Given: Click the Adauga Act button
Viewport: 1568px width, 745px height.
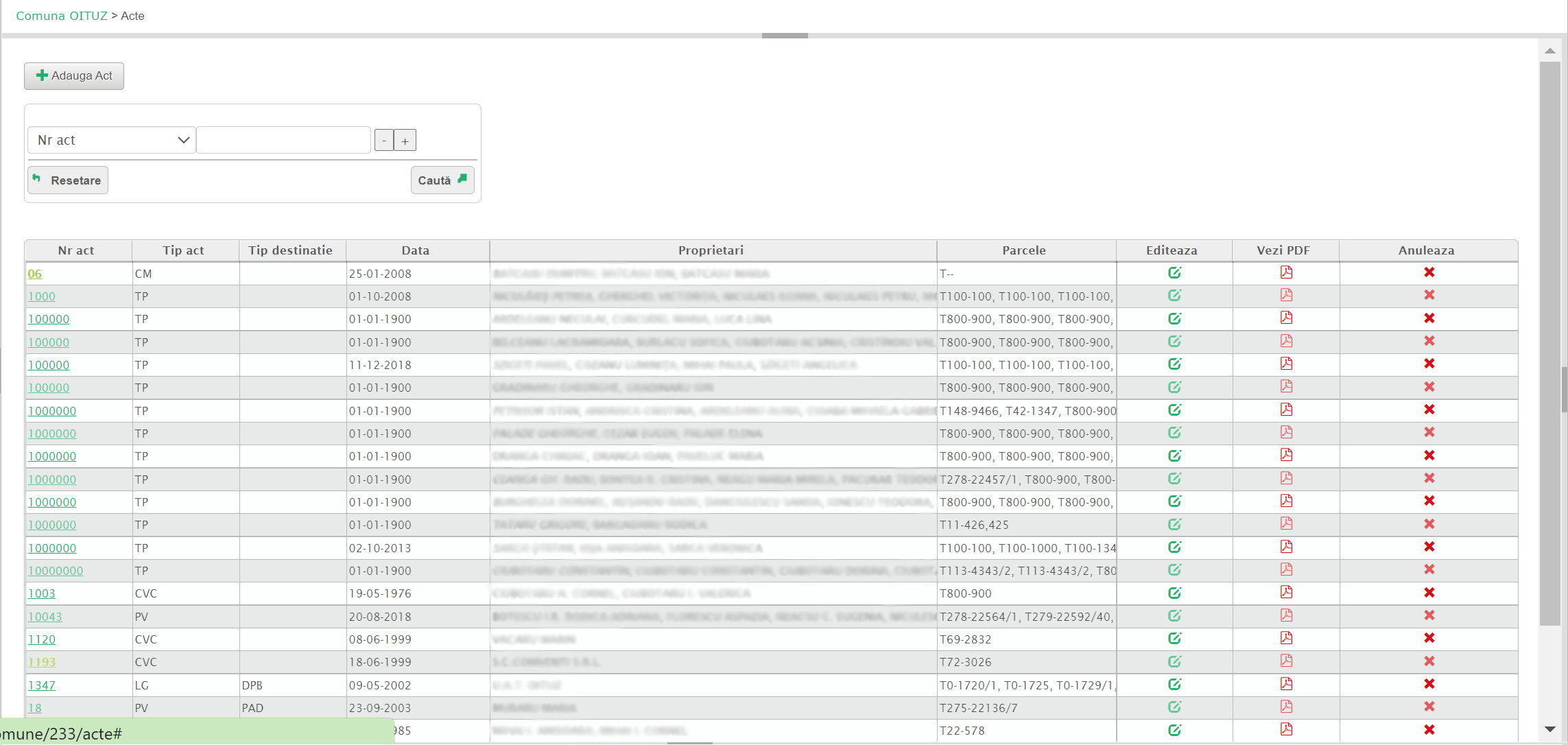Looking at the screenshot, I should 74,75.
